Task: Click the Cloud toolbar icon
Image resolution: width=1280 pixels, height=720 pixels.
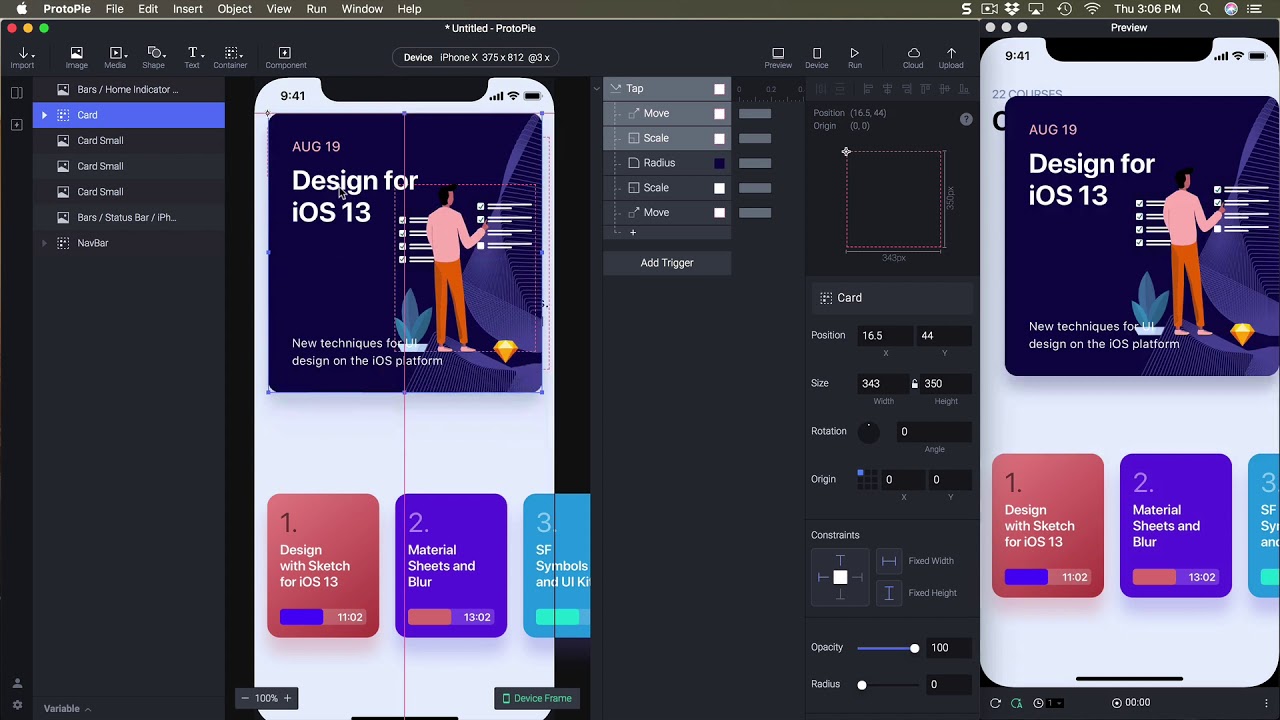Action: (x=913, y=58)
